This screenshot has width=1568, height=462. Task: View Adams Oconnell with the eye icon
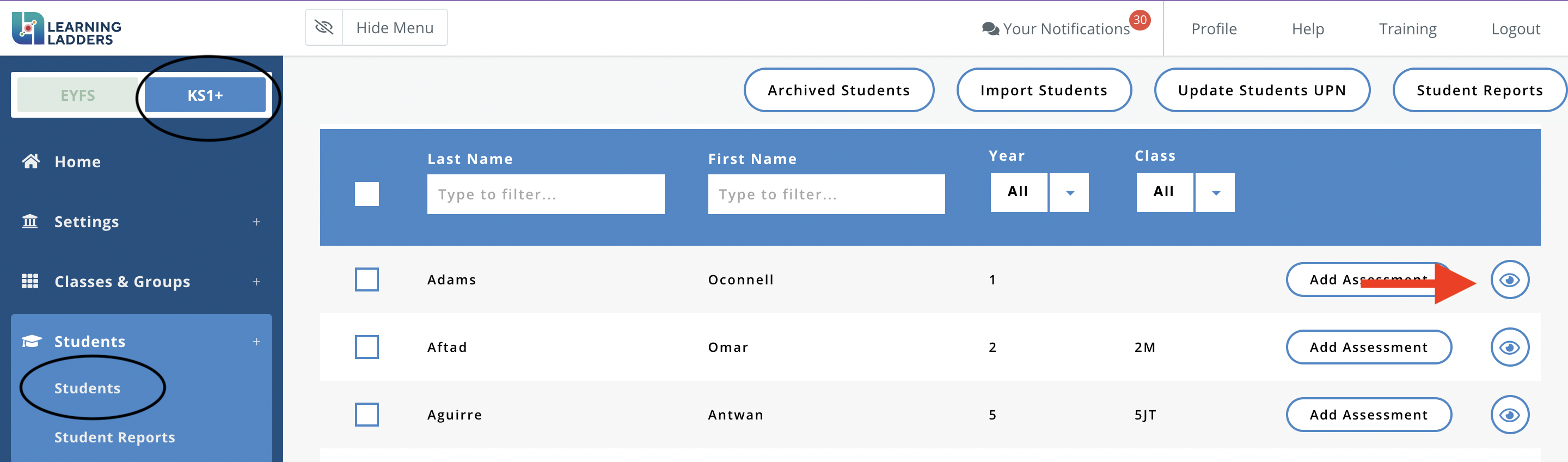pos(1509,279)
